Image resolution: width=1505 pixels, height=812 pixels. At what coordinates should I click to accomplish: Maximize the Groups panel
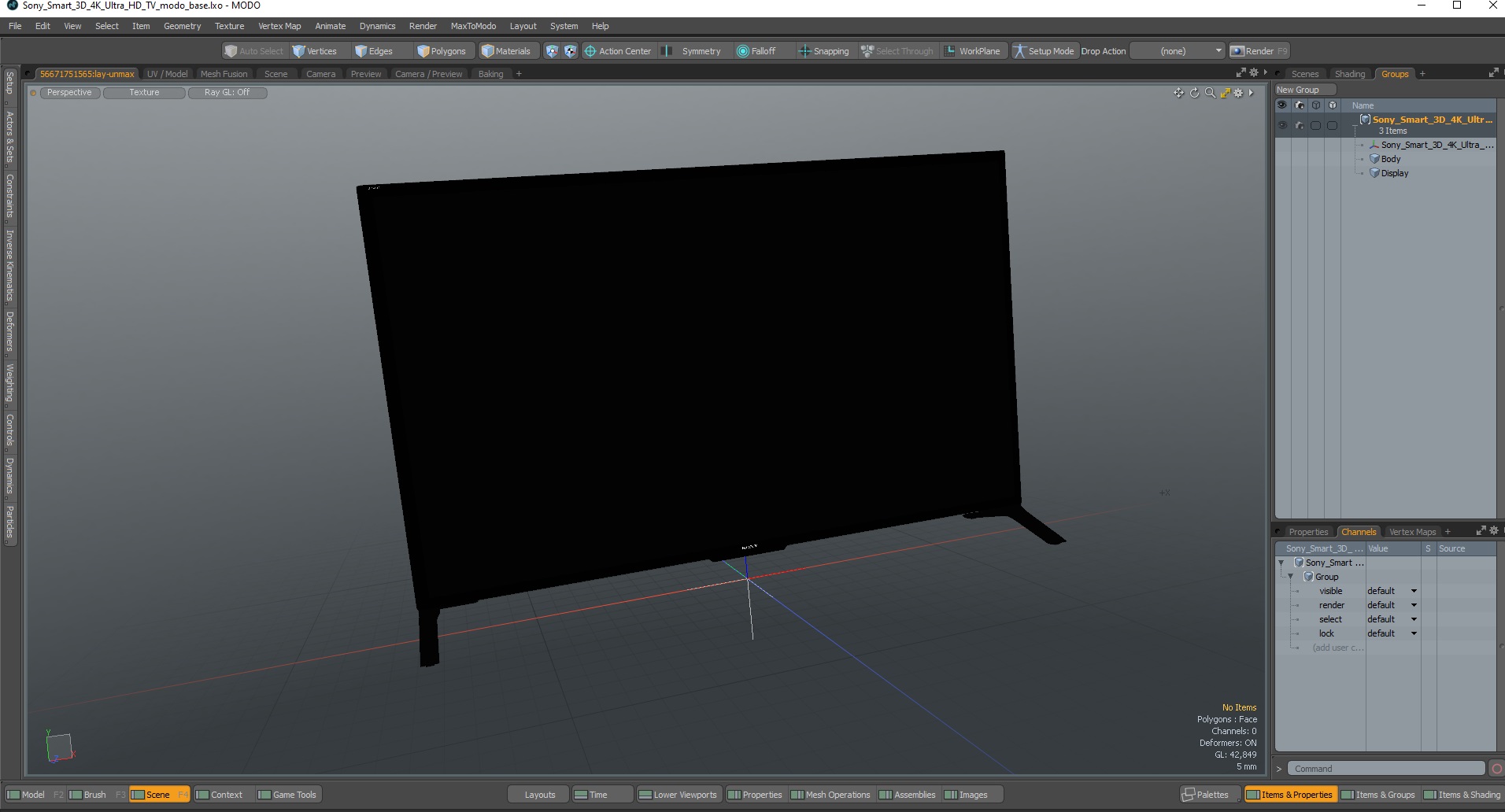(x=1493, y=72)
